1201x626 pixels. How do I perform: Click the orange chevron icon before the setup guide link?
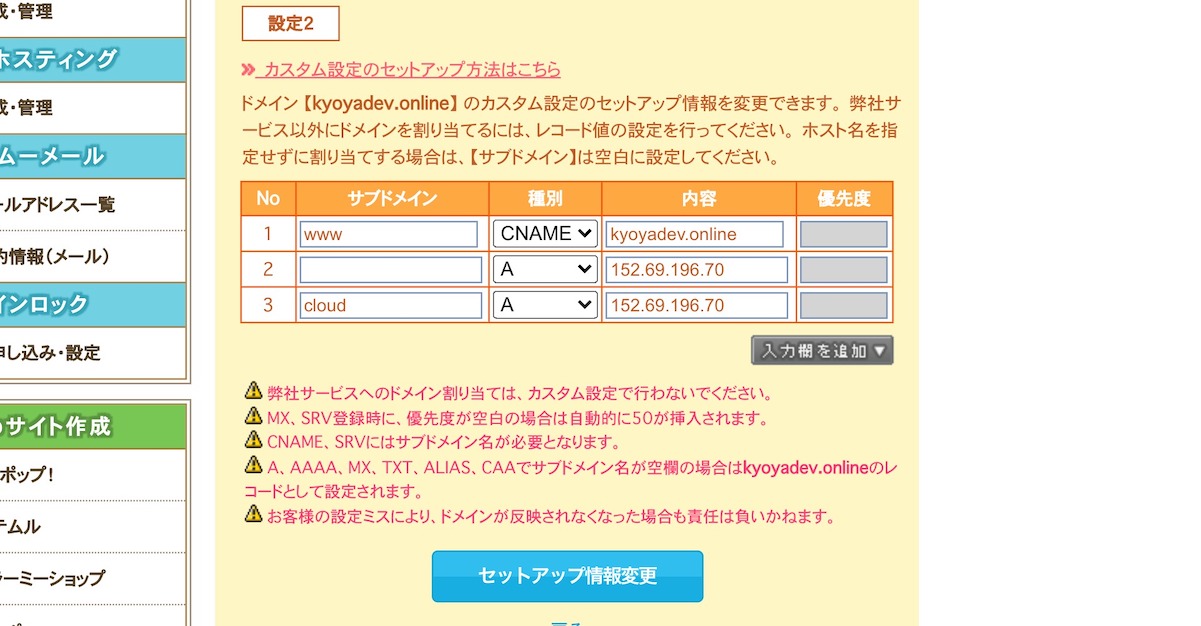pos(249,70)
